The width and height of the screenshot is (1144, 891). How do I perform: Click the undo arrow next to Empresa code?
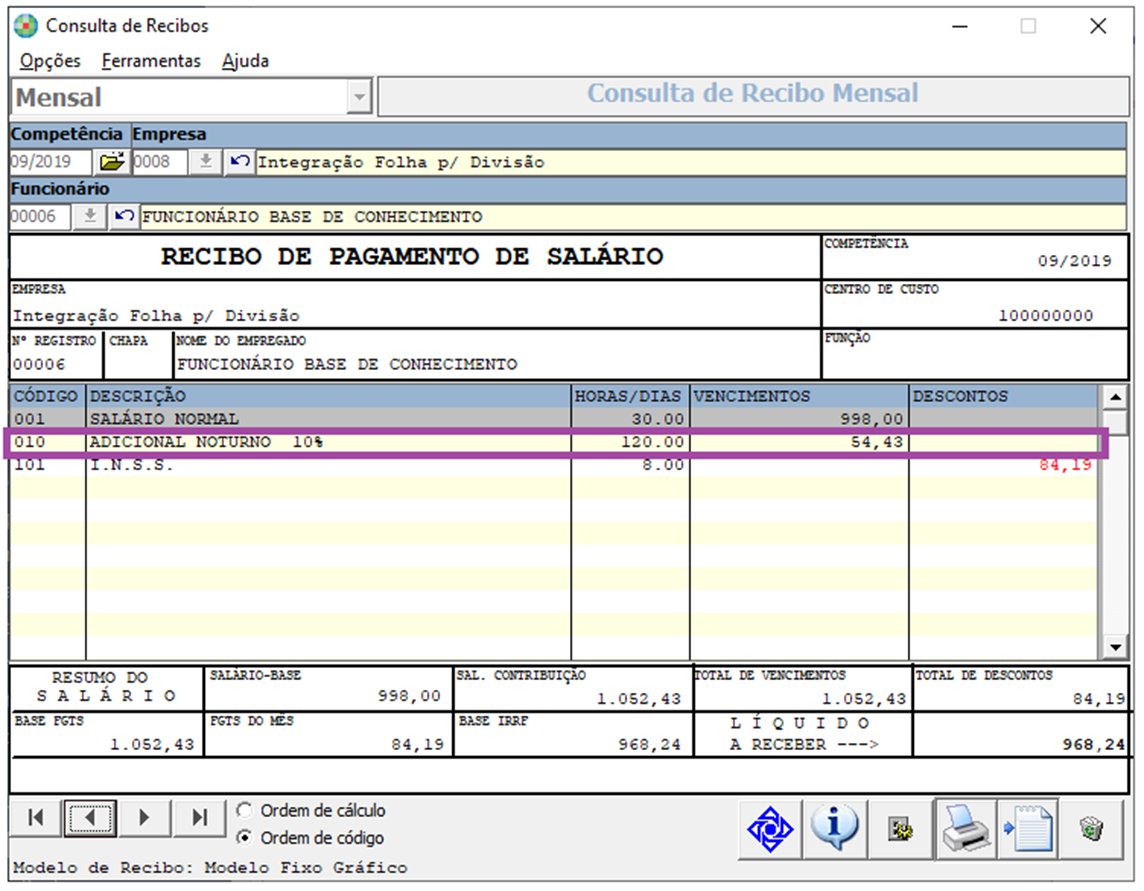(239, 161)
